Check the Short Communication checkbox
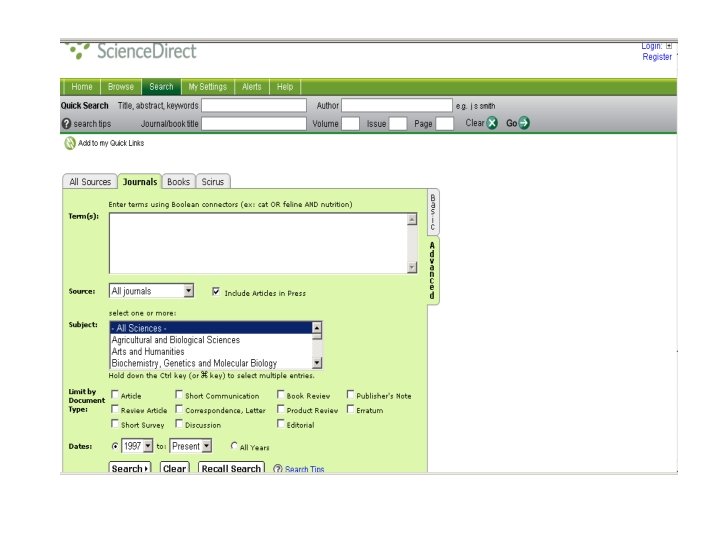Screen dimensions: 720x540 click(179, 394)
